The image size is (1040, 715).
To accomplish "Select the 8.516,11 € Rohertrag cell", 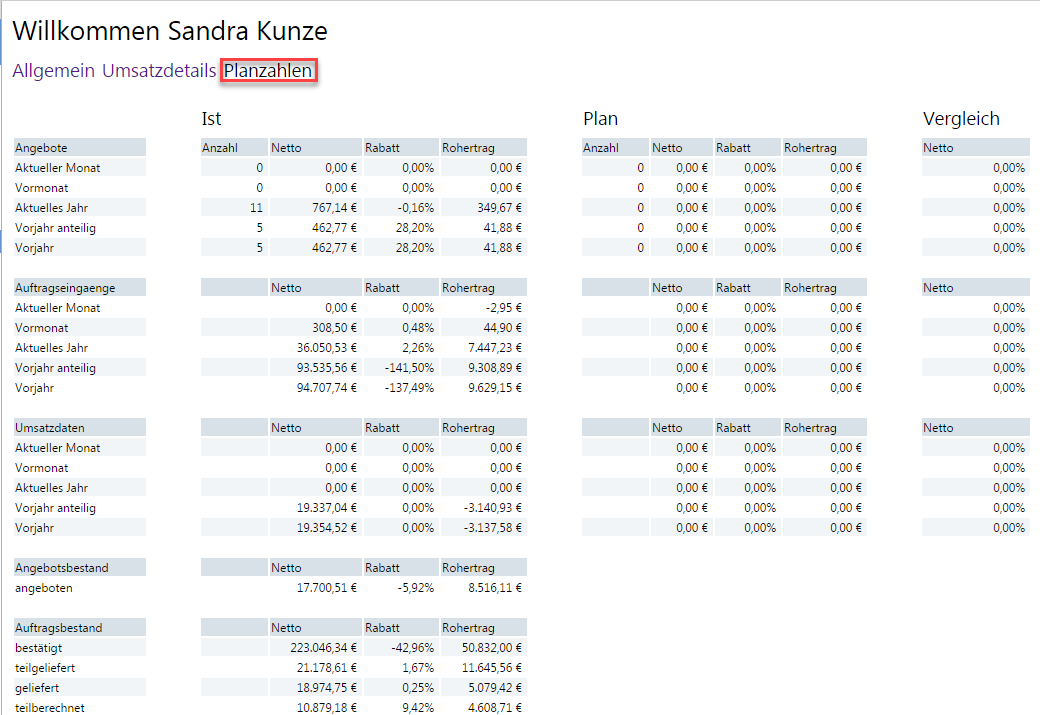I will pyautogui.click(x=491, y=588).
